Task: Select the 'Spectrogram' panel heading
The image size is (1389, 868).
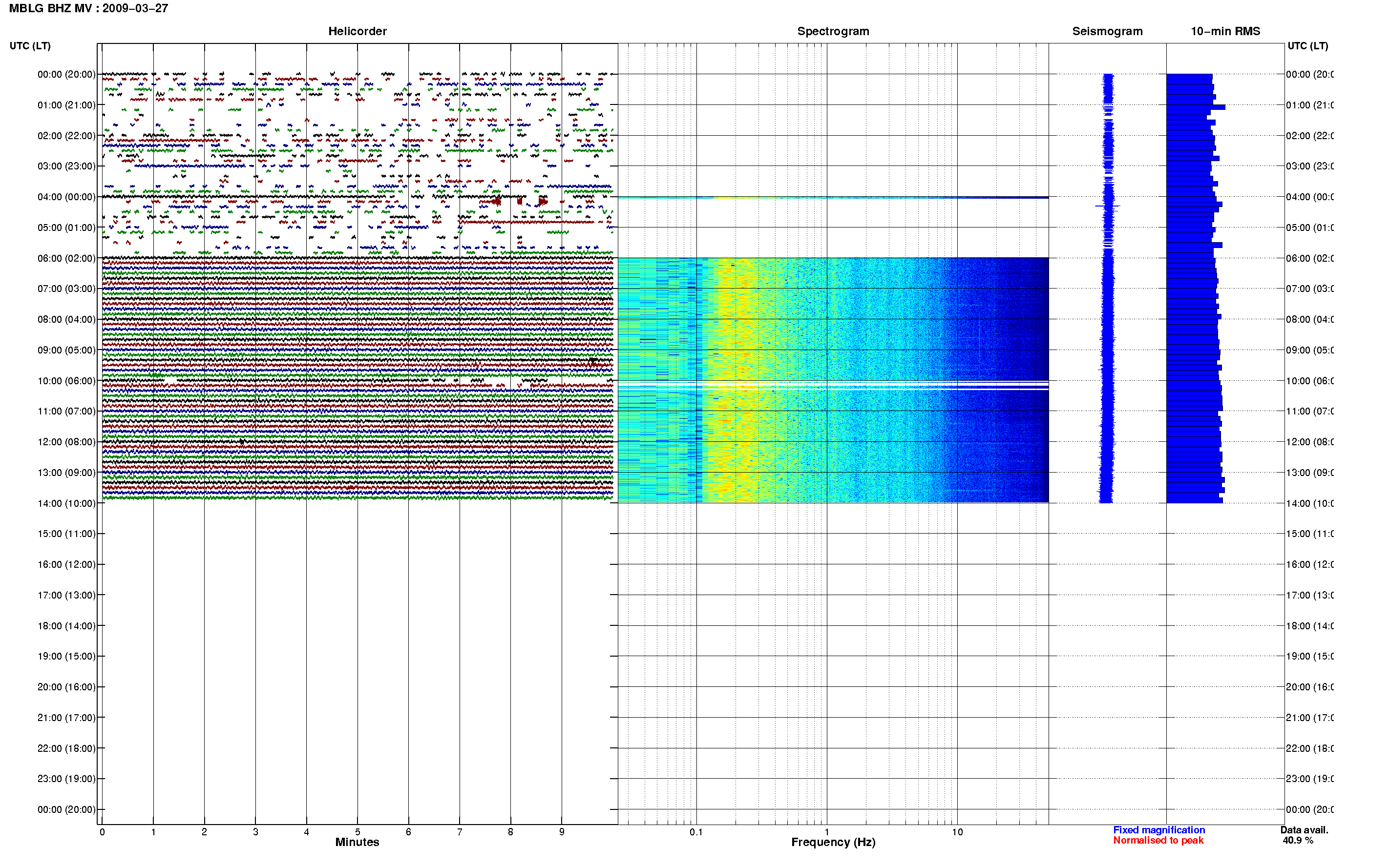Action: click(833, 32)
